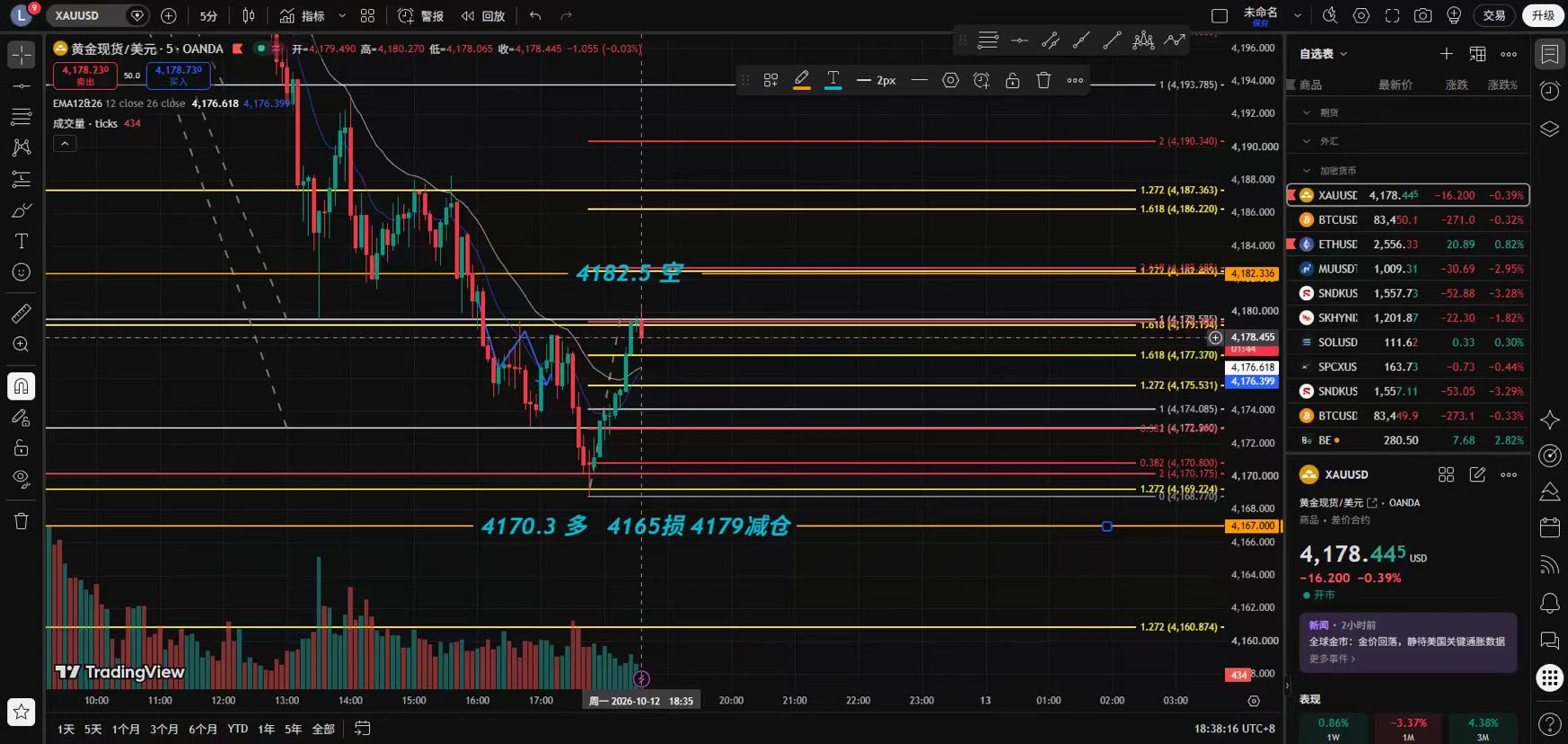Screen dimensions: 1568x744
Task: Enter fullscreen mode
Action: pyautogui.click(x=1392, y=15)
